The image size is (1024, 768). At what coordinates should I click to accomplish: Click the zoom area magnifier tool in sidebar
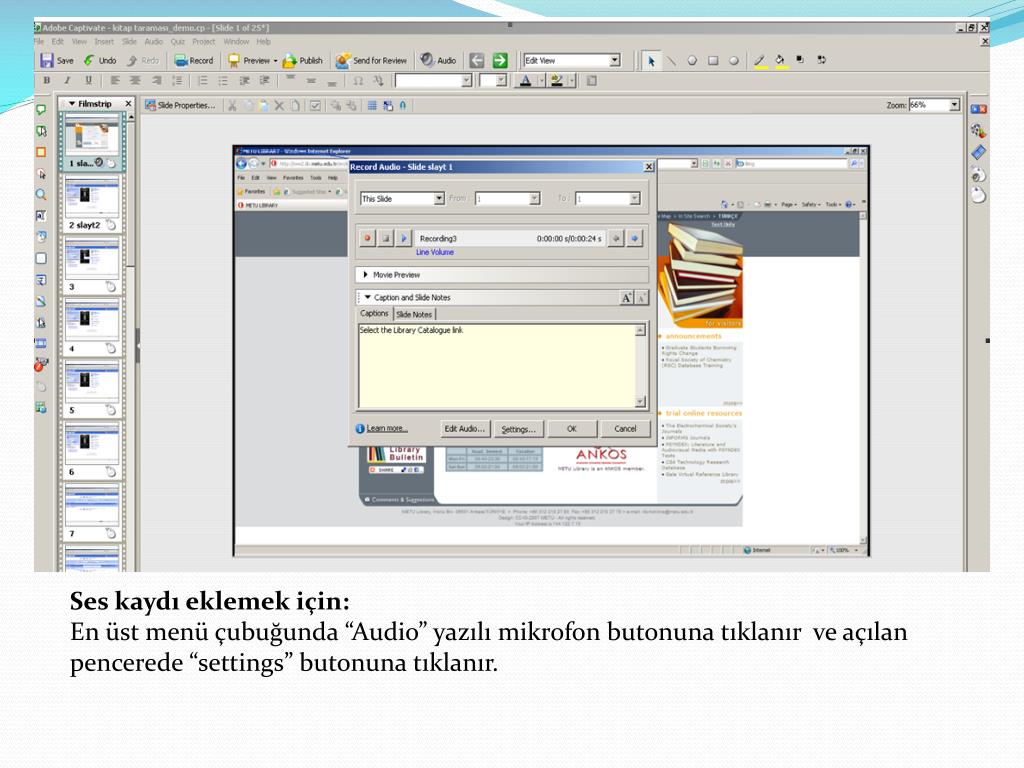tap(41, 195)
